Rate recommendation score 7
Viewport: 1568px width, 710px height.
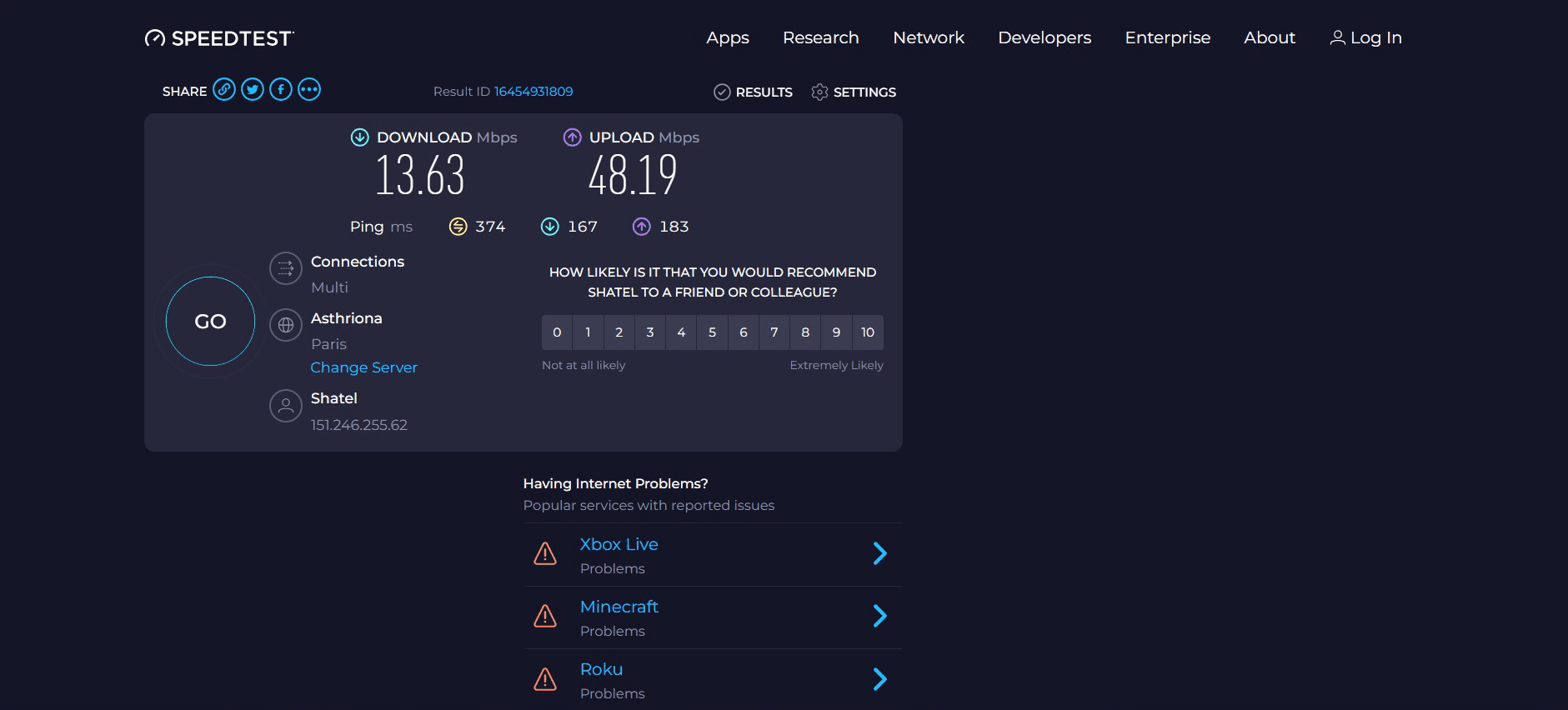(x=774, y=332)
